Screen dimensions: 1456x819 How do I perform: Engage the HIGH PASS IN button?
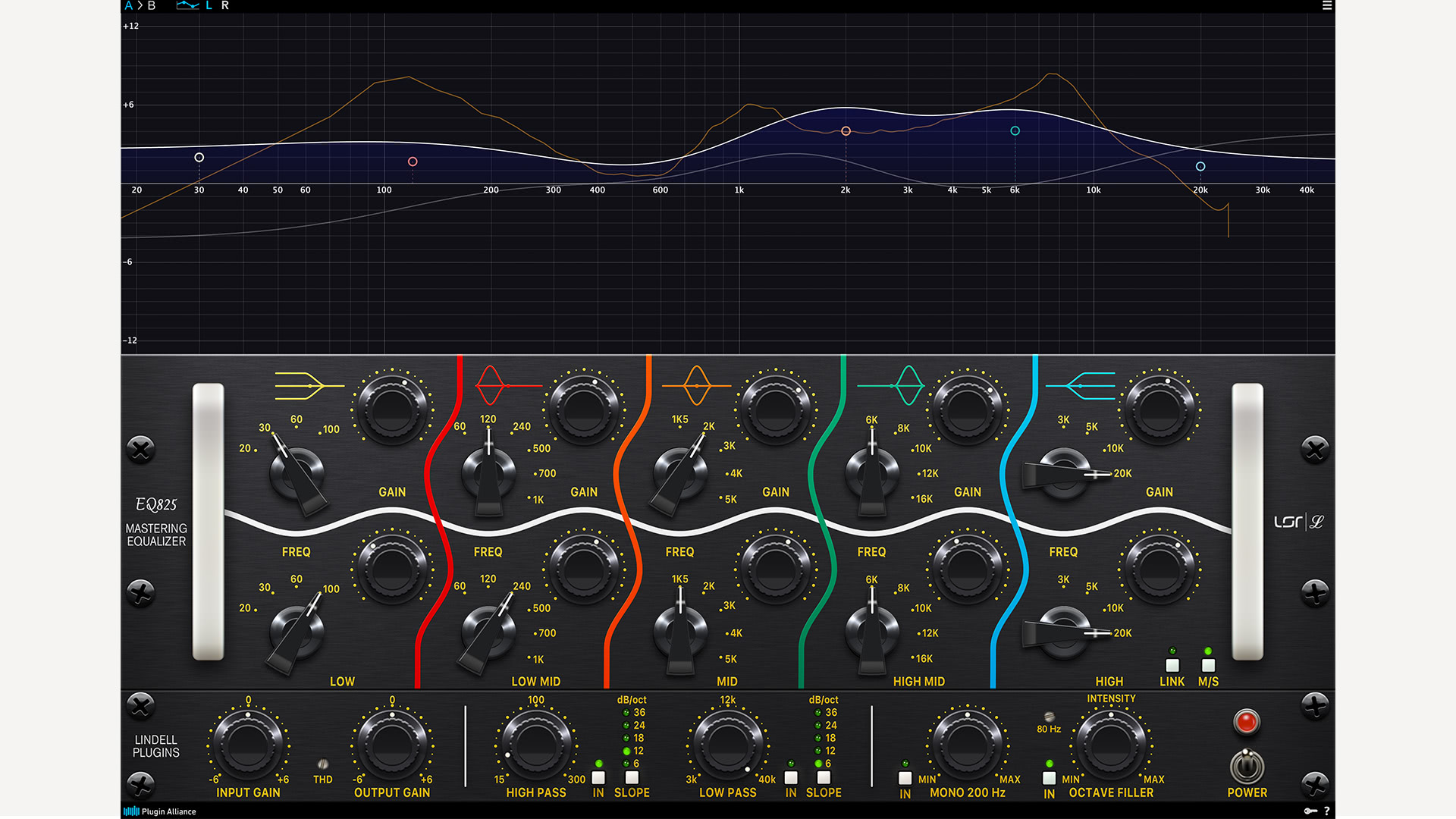click(x=598, y=777)
